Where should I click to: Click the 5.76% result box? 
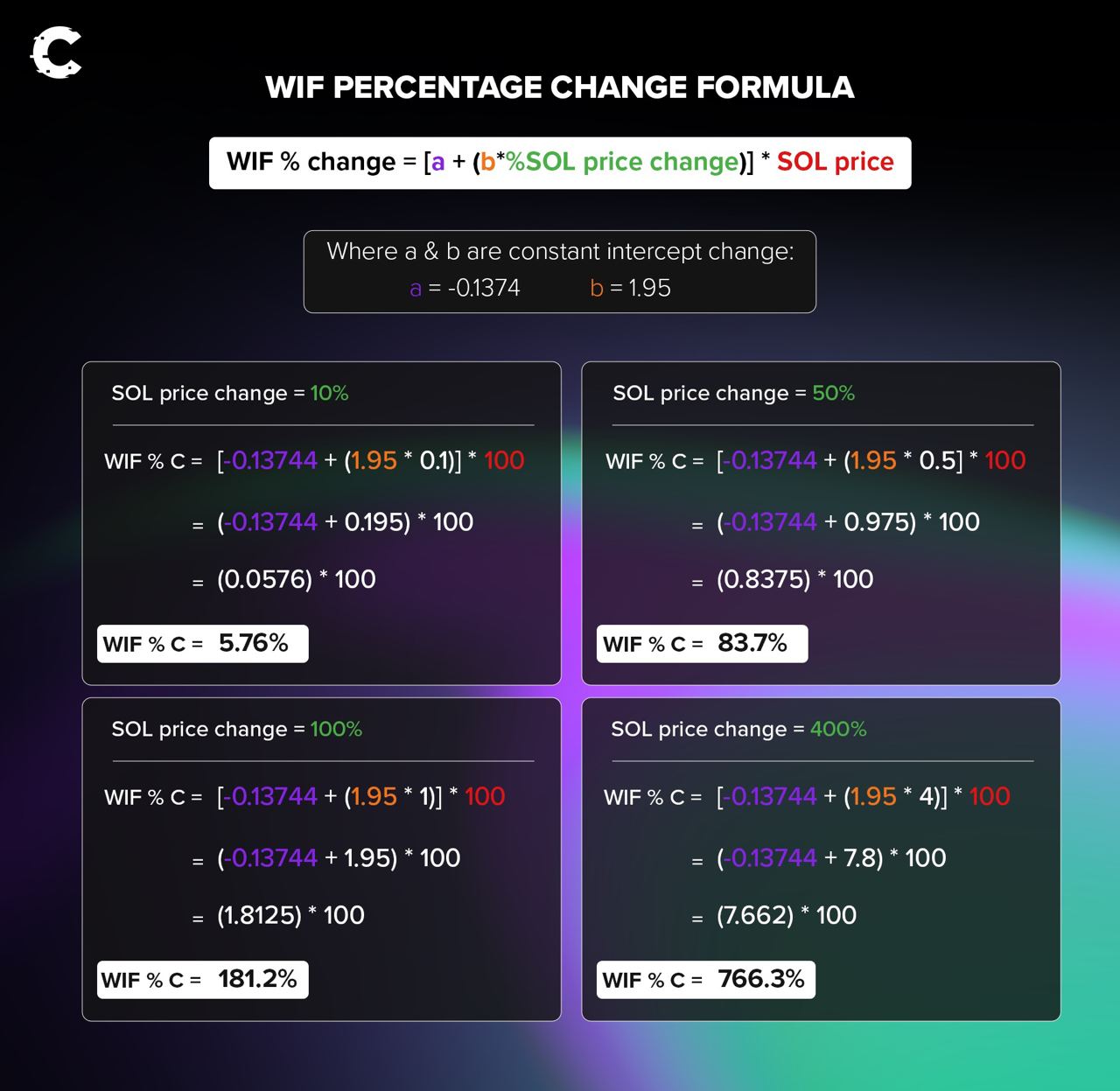[203, 644]
